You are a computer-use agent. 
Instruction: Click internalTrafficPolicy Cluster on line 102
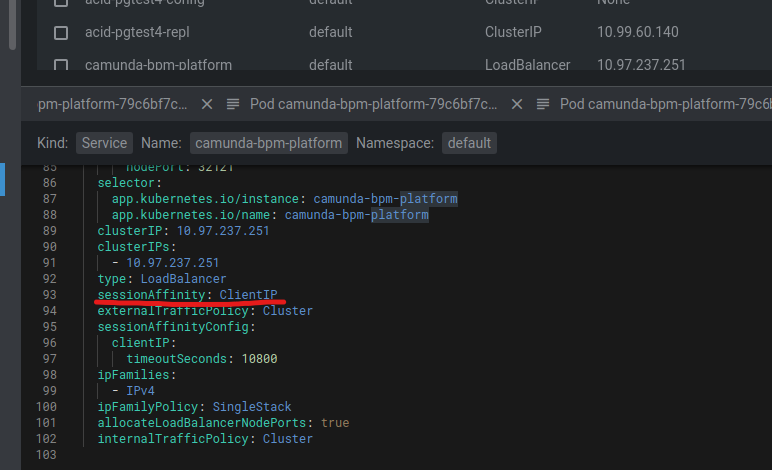coord(205,439)
